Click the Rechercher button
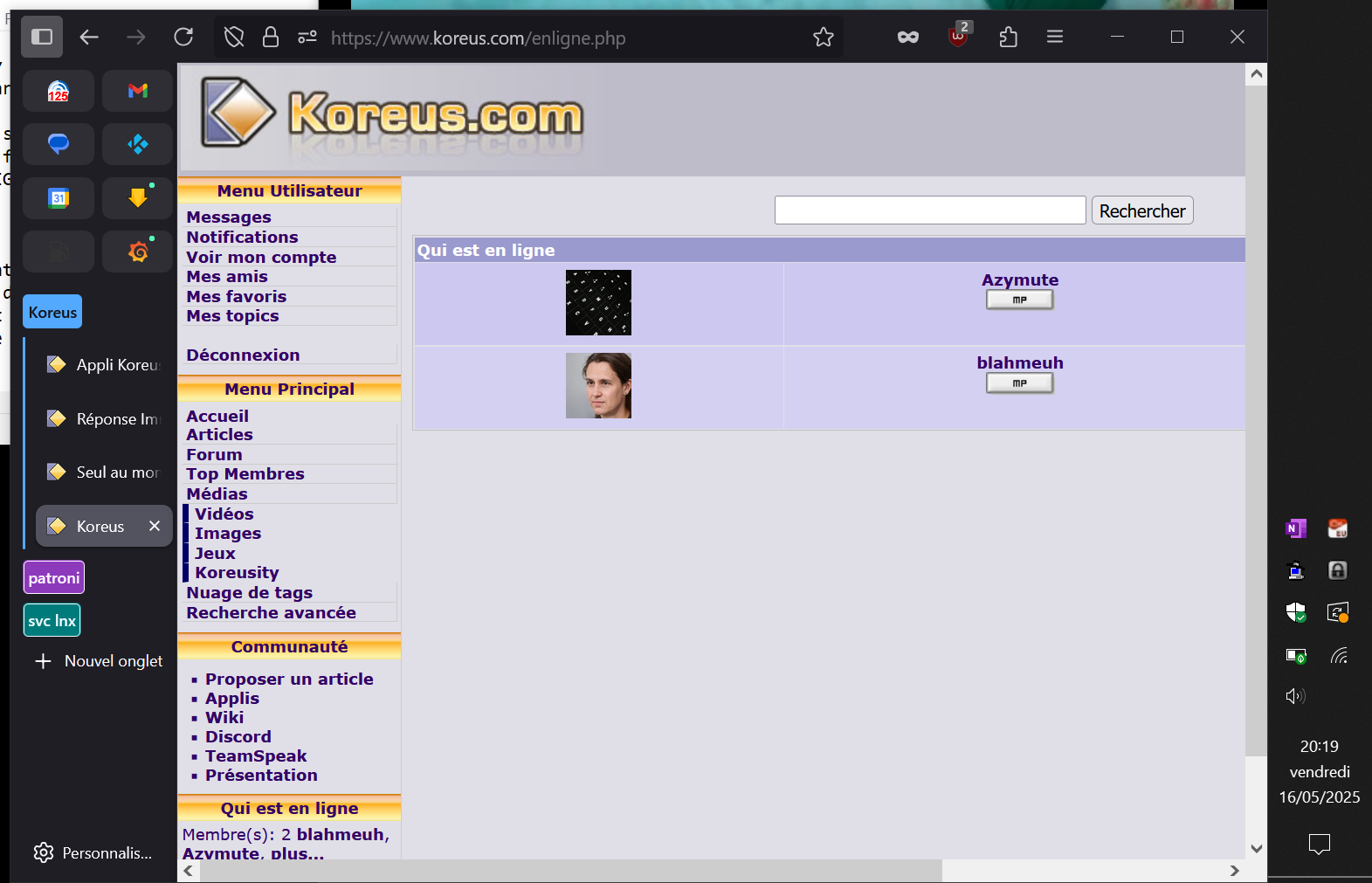The height and width of the screenshot is (883, 1372). click(x=1142, y=210)
